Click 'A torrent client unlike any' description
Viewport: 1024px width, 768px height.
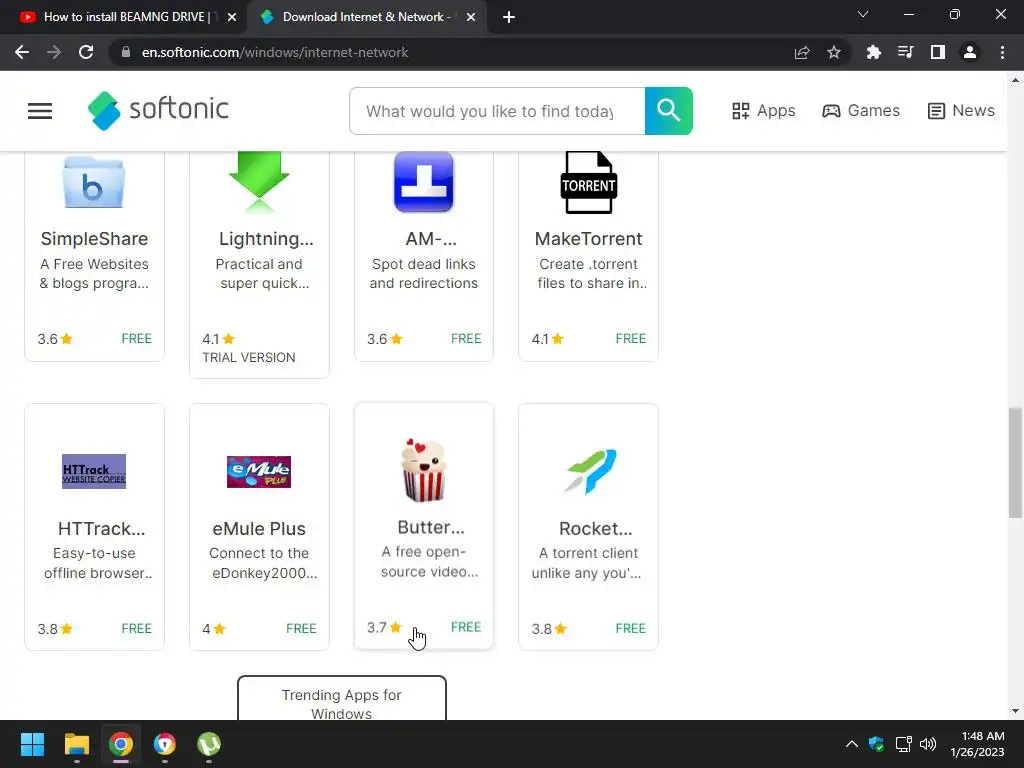pyautogui.click(x=586, y=563)
